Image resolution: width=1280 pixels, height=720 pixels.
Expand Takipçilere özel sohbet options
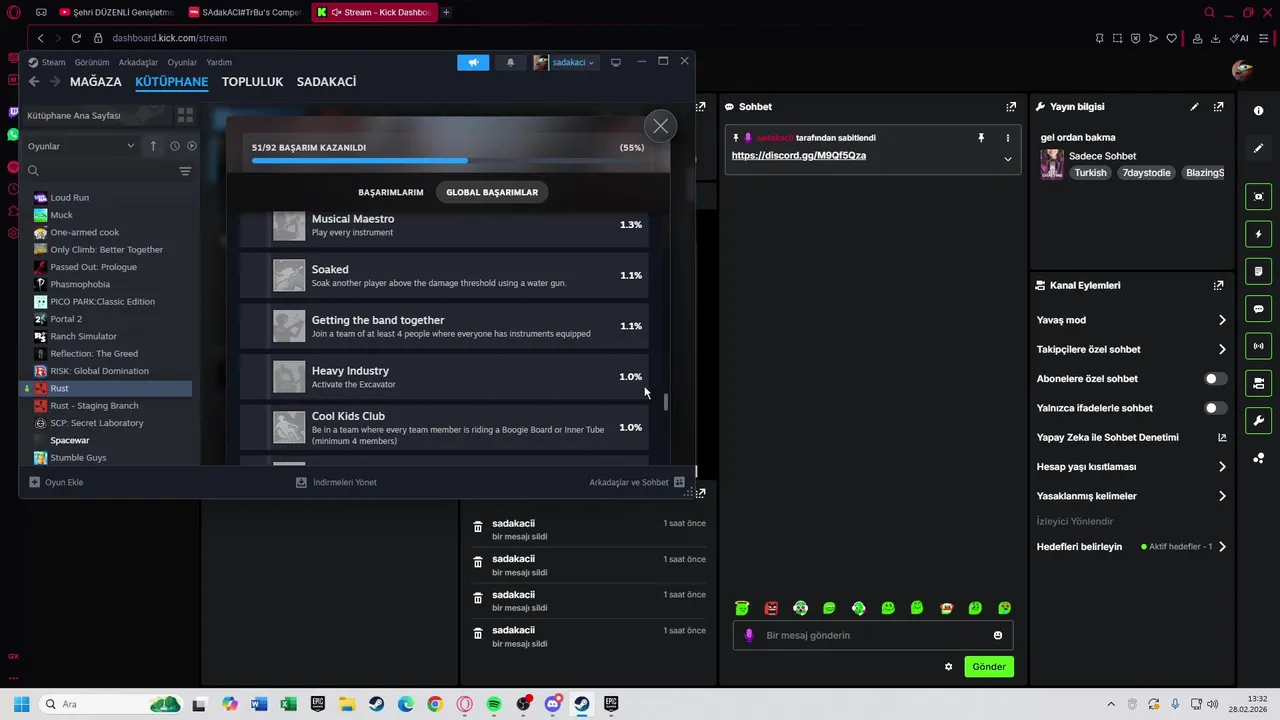click(1222, 349)
